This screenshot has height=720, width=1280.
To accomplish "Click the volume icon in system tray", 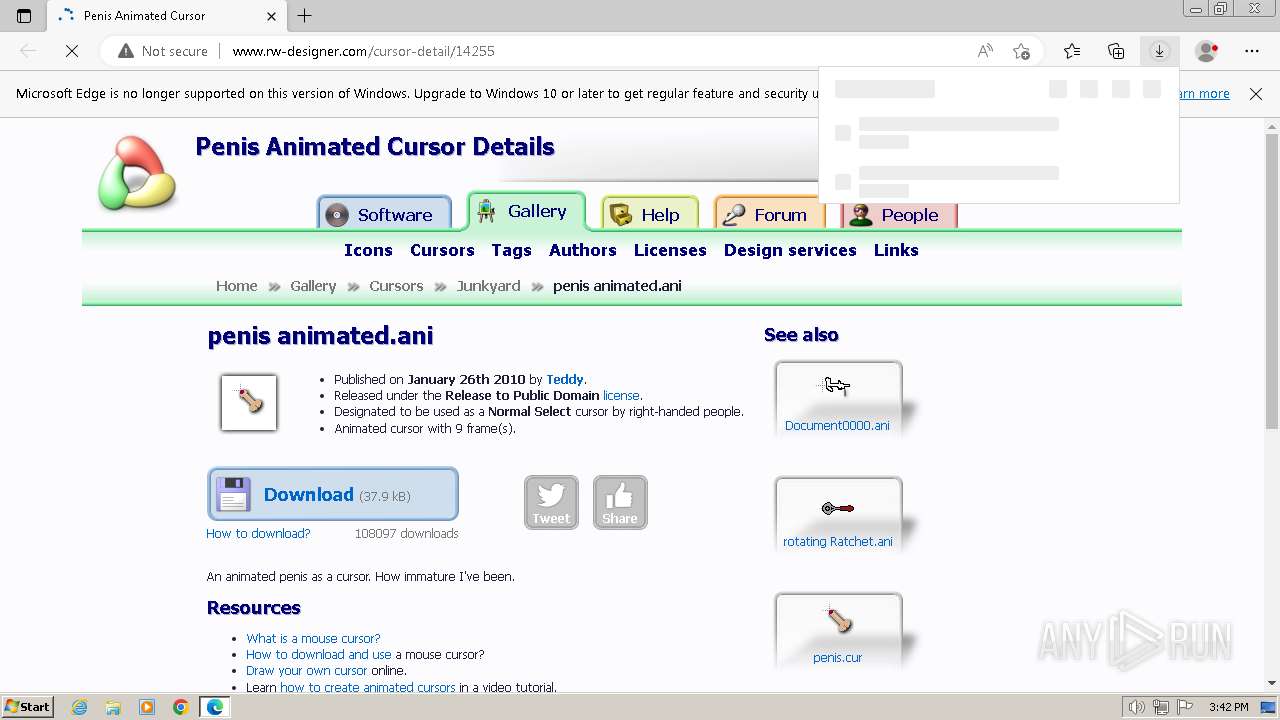I will (x=1137, y=707).
